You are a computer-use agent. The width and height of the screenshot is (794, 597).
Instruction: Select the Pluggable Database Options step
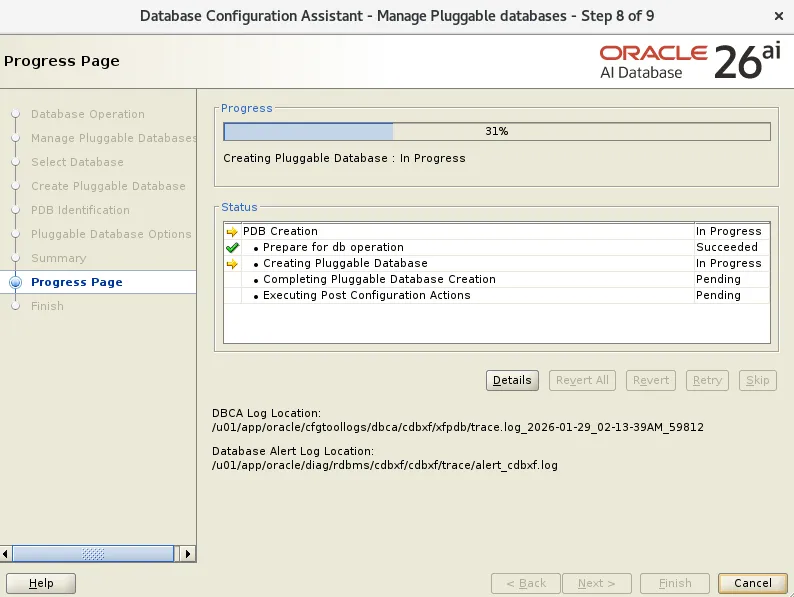point(111,234)
